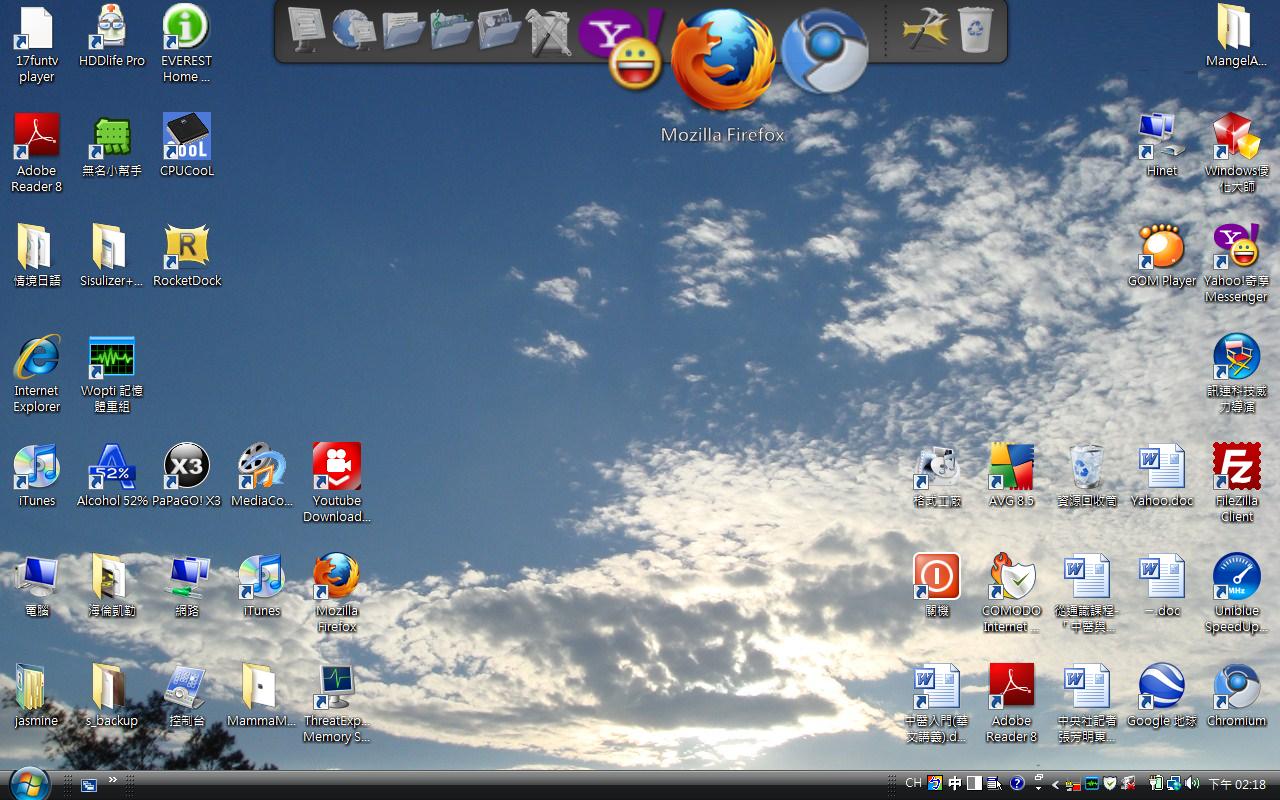Select the 17funtv player desktop shortcut
1280x800 pixels.
(37, 44)
